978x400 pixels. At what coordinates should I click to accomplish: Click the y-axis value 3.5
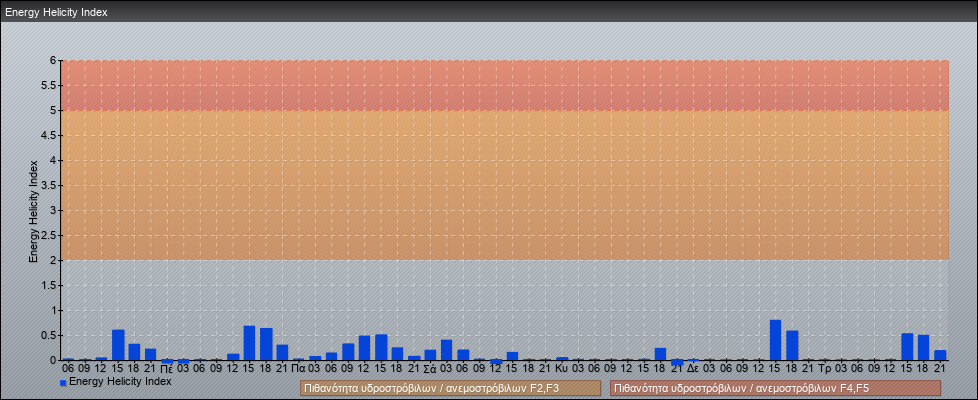[x=49, y=185]
